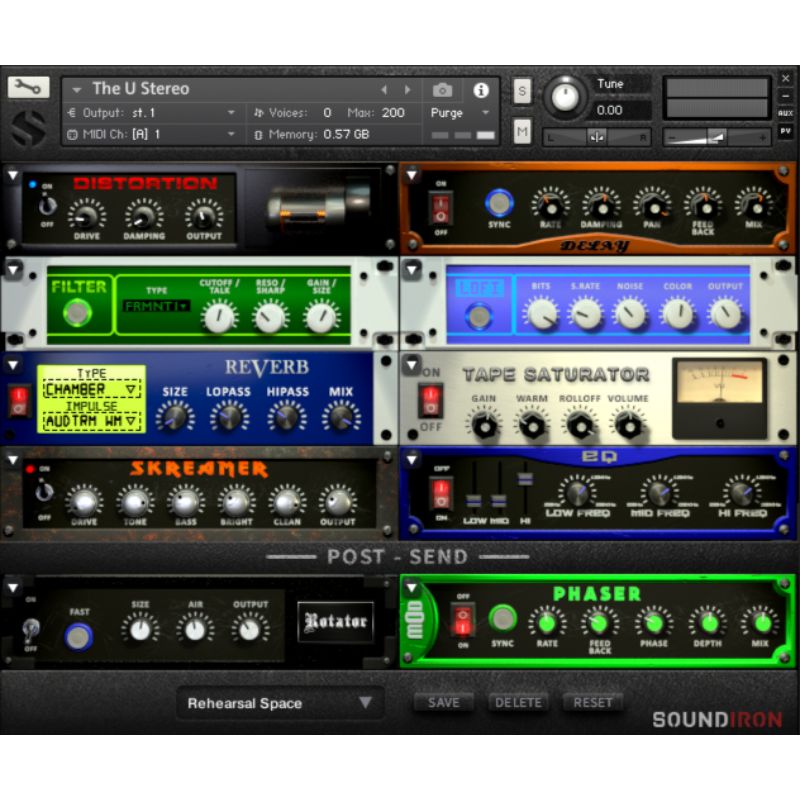Screen dimensions: 800x800
Task: Click the EQ Low gain fader
Action: point(473,500)
